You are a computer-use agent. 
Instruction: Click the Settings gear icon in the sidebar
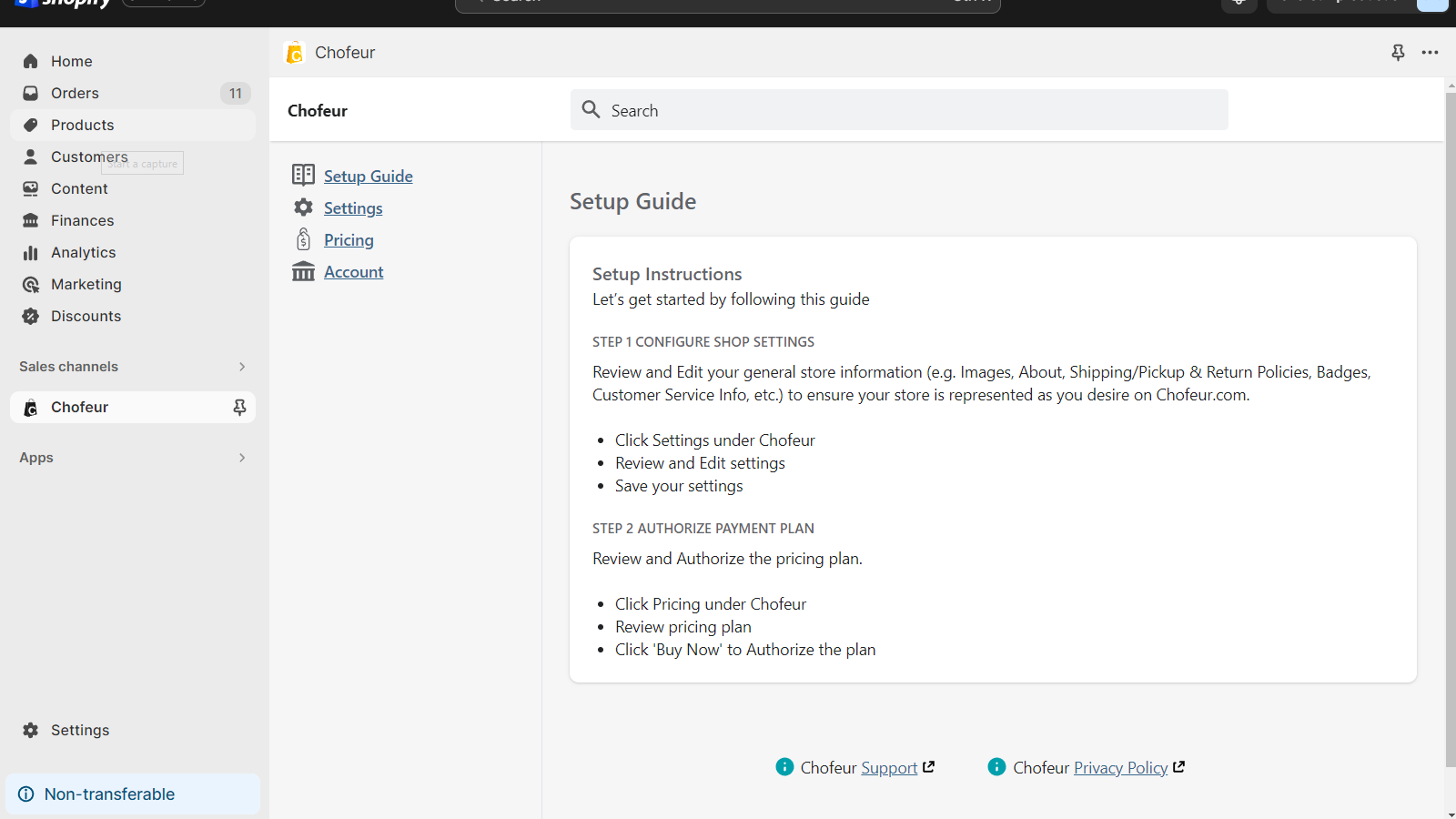[31, 730]
